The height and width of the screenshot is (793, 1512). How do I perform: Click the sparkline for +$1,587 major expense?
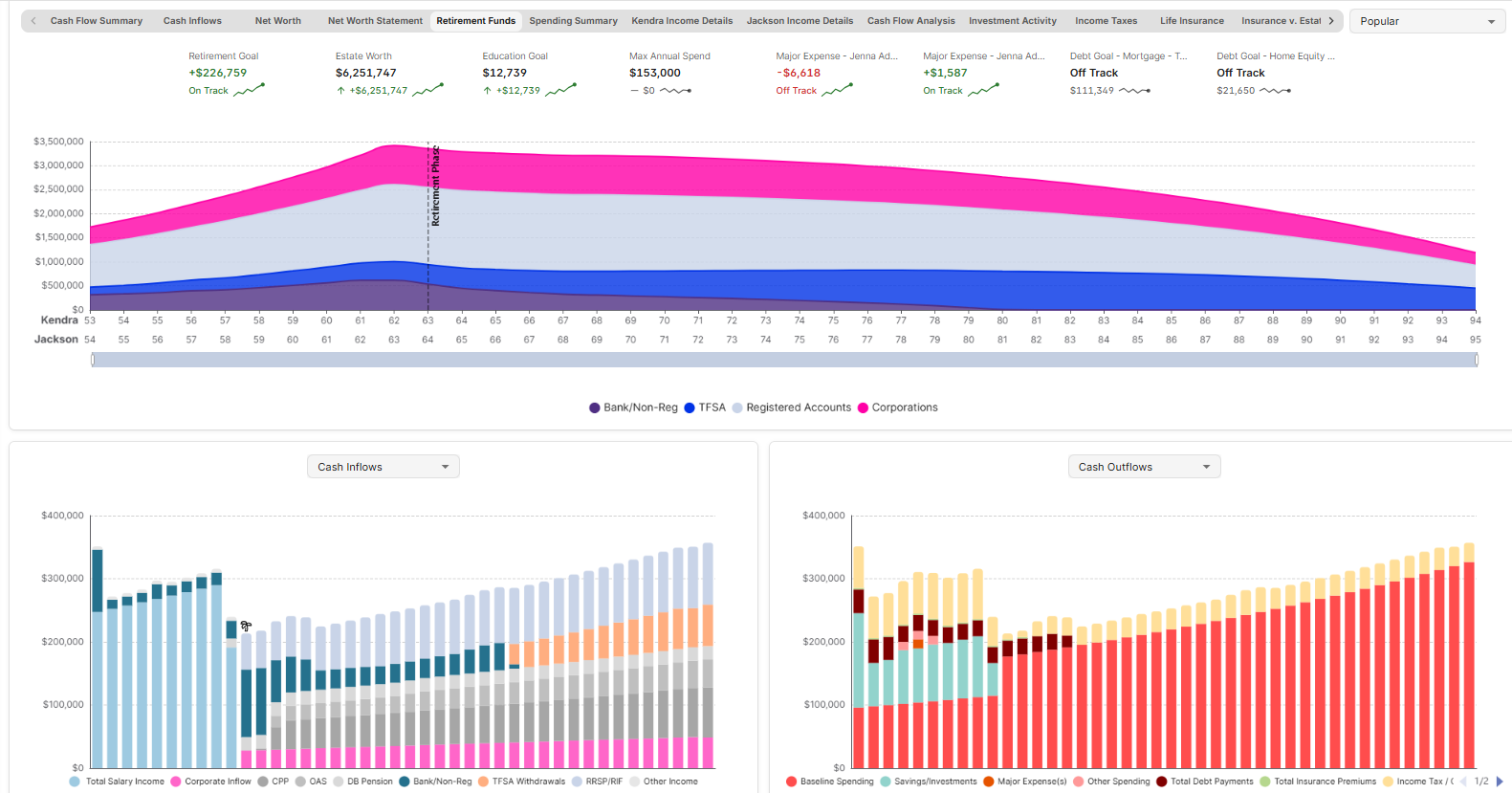[983, 90]
